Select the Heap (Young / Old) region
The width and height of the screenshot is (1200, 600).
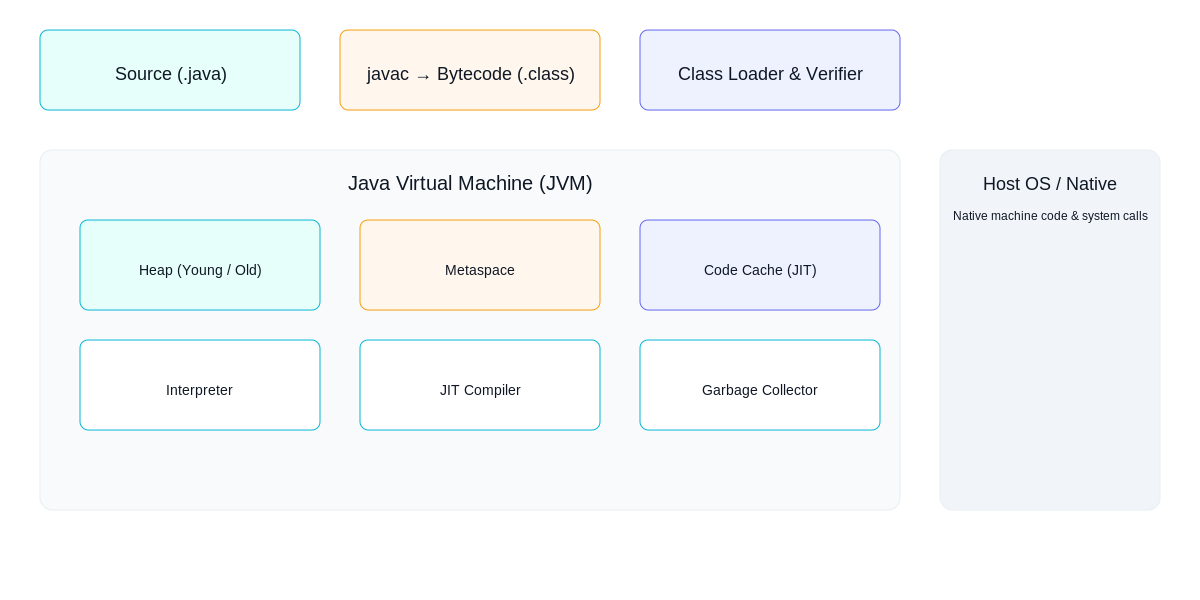click(x=200, y=265)
